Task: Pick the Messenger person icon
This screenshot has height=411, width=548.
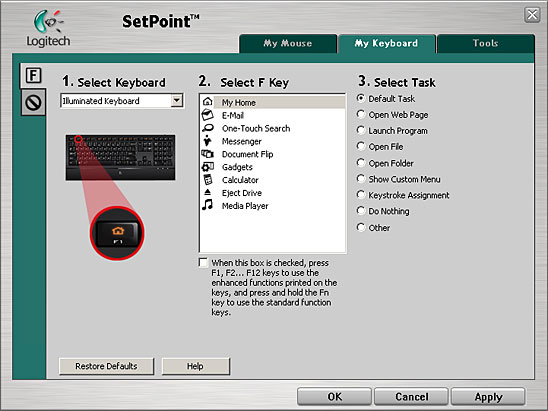Action: (208, 141)
